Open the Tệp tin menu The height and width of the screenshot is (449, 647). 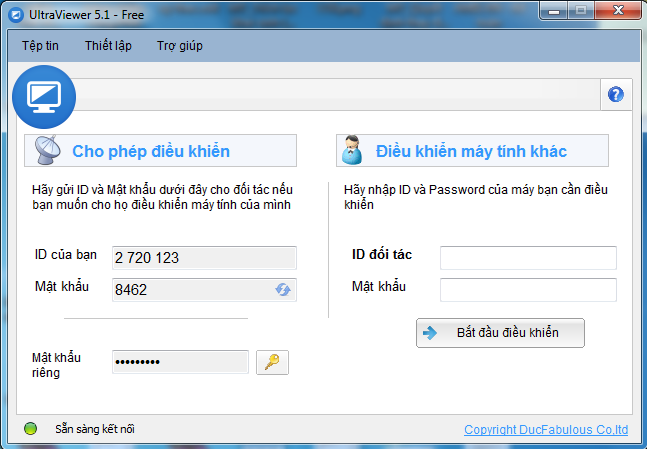[40, 45]
